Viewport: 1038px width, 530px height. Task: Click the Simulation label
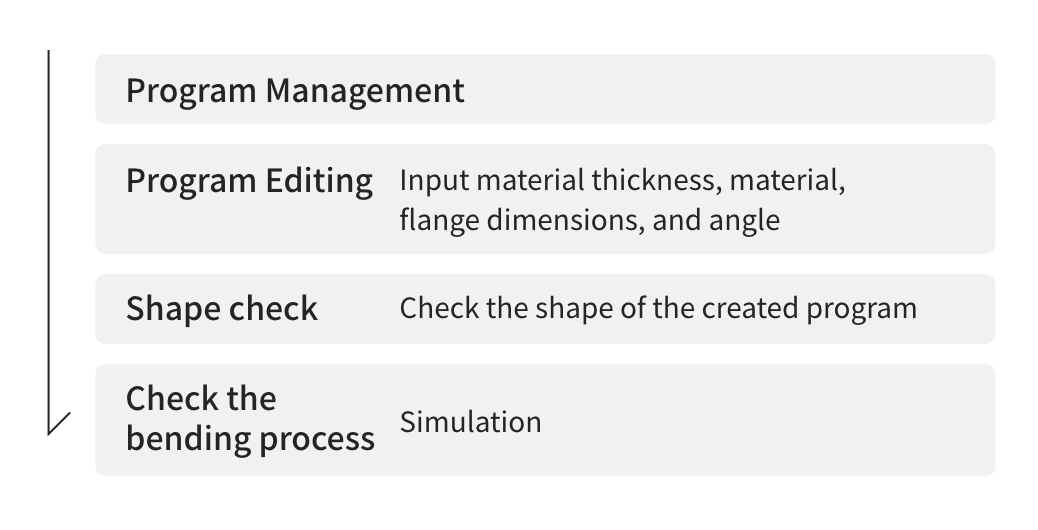471,422
